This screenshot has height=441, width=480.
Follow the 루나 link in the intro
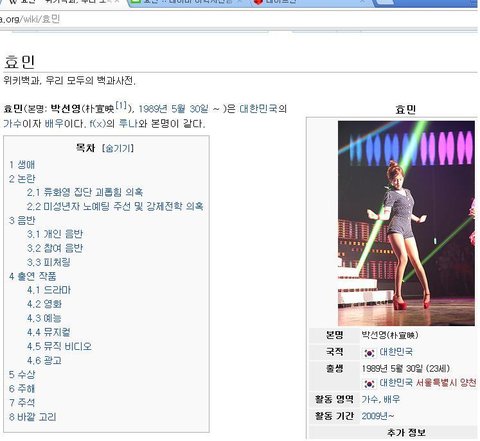coord(128,124)
